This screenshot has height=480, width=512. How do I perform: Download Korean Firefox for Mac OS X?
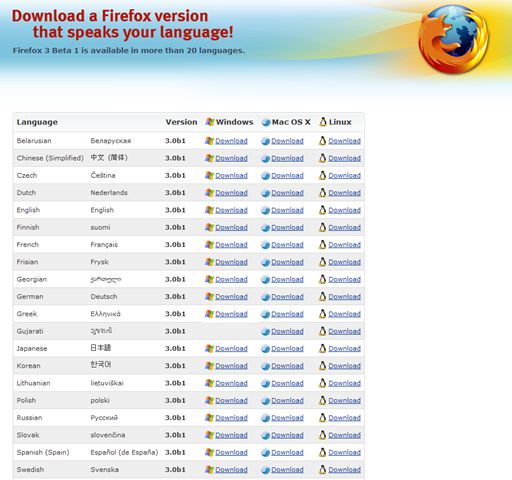[287, 366]
